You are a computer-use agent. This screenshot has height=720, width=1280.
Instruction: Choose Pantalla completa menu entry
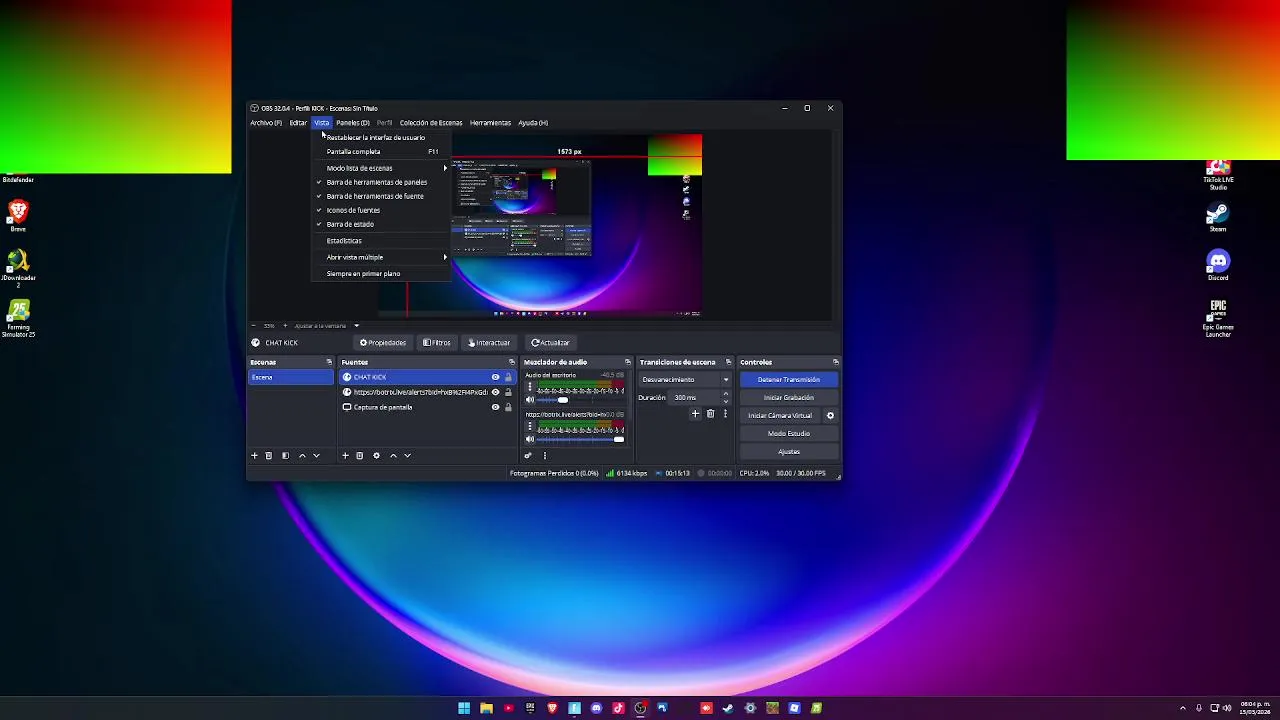pyautogui.click(x=381, y=152)
